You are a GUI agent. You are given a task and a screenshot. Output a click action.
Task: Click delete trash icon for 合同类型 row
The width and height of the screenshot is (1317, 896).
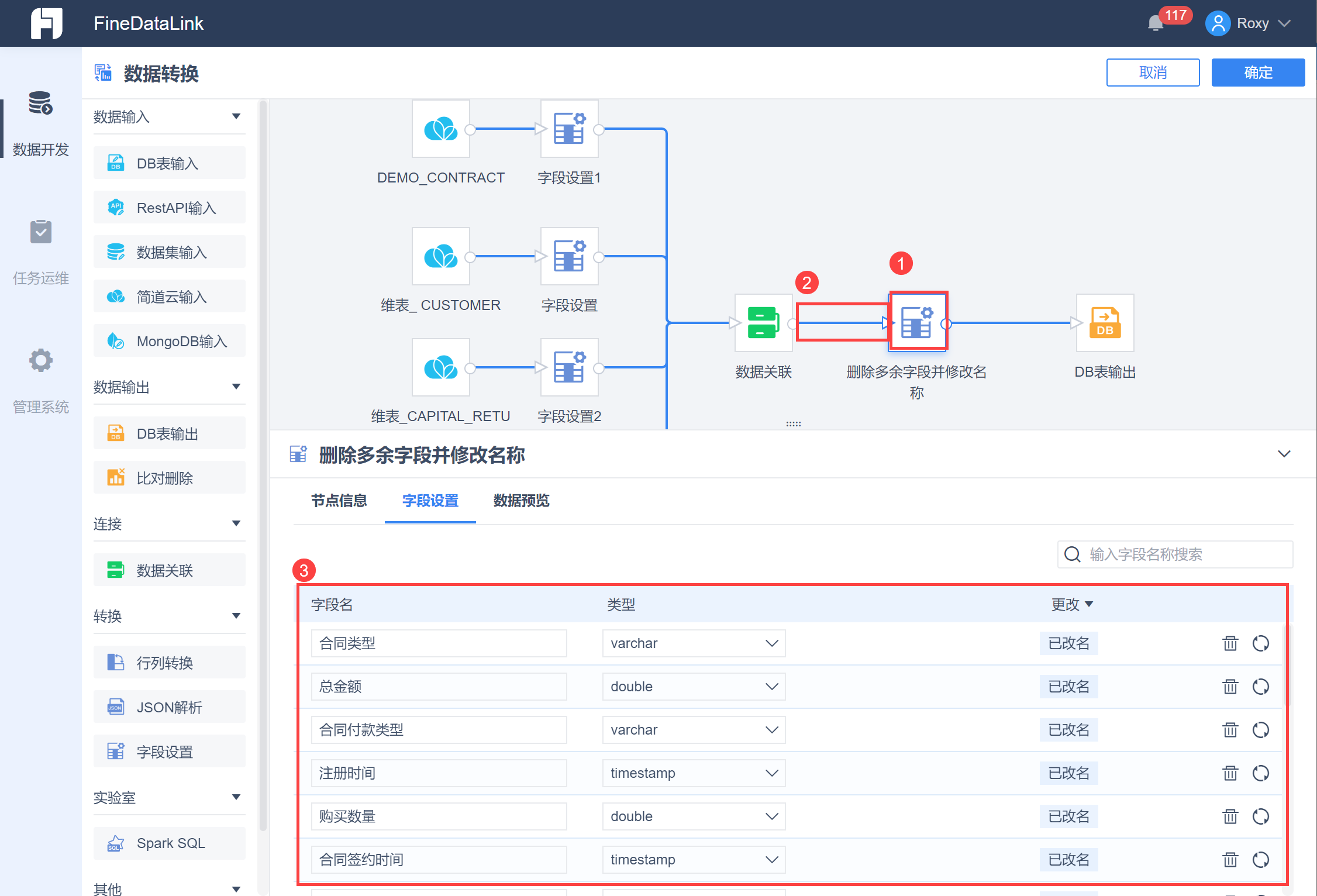[x=1230, y=643]
